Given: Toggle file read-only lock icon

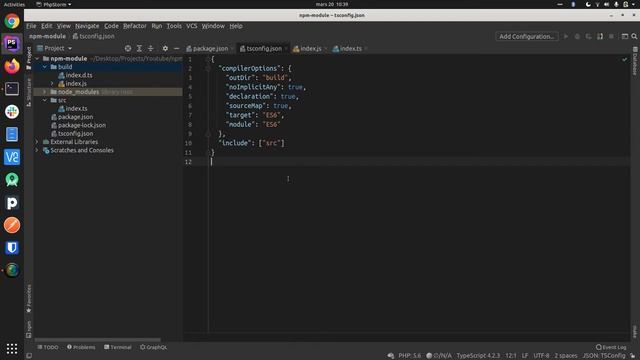Looking at the screenshot, I should point(633,356).
